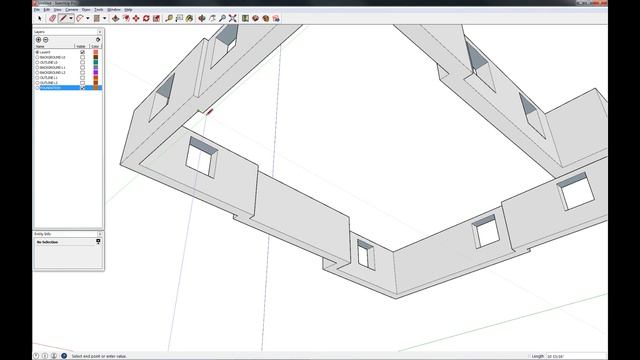Activate the Paint Bucket tool
The image size is (640, 360).
pyautogui.click(x=189, y=18)
